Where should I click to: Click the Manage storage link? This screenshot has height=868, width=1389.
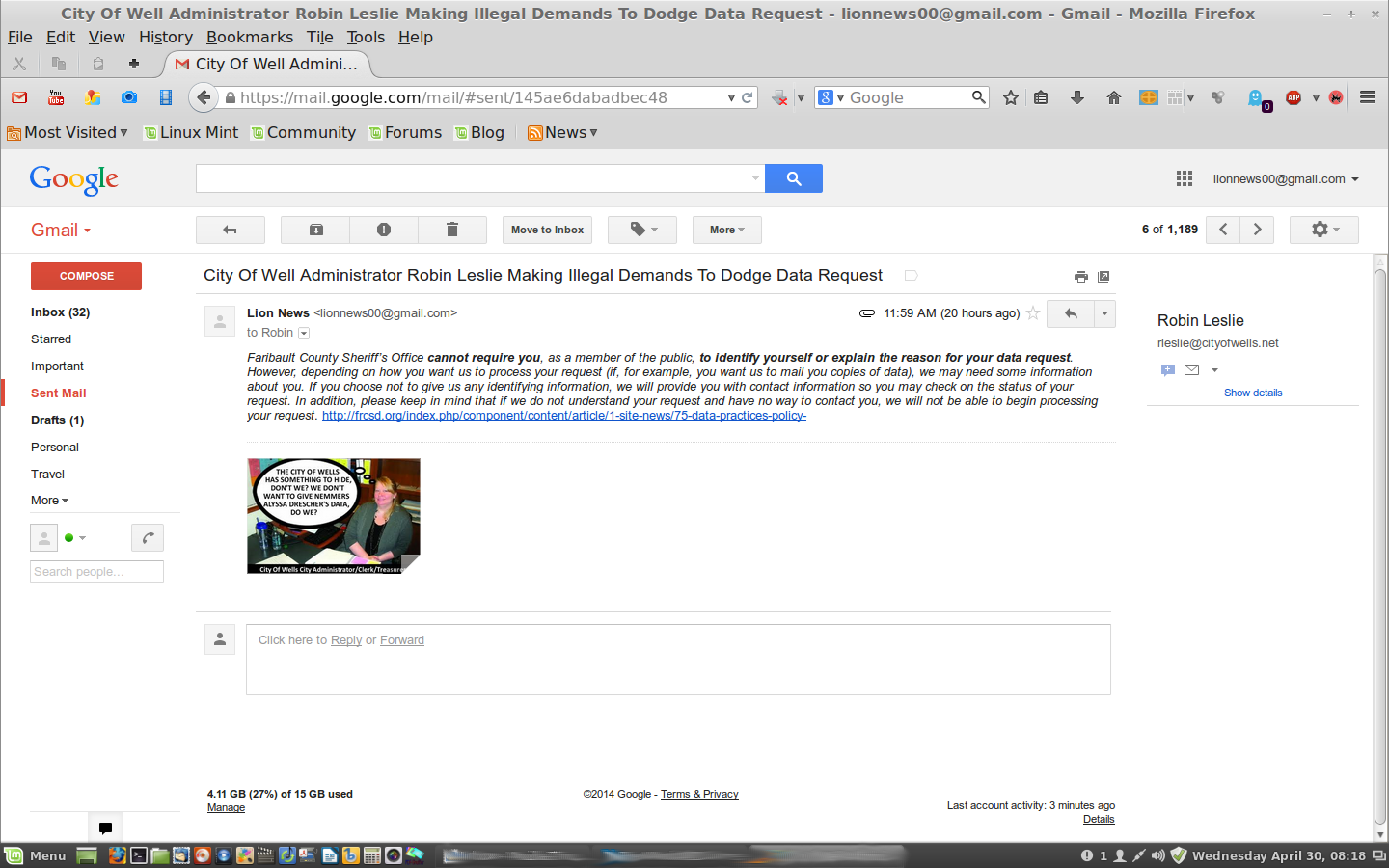[x=226, y=808]
